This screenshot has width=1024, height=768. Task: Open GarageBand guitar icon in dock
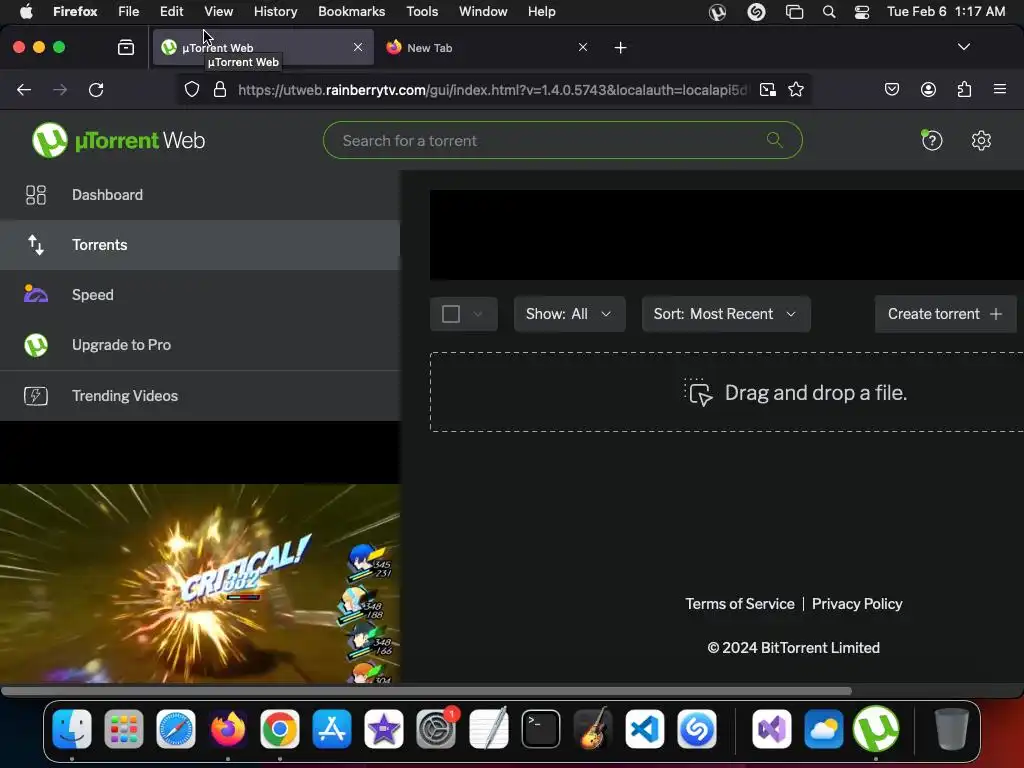(593, 729)
